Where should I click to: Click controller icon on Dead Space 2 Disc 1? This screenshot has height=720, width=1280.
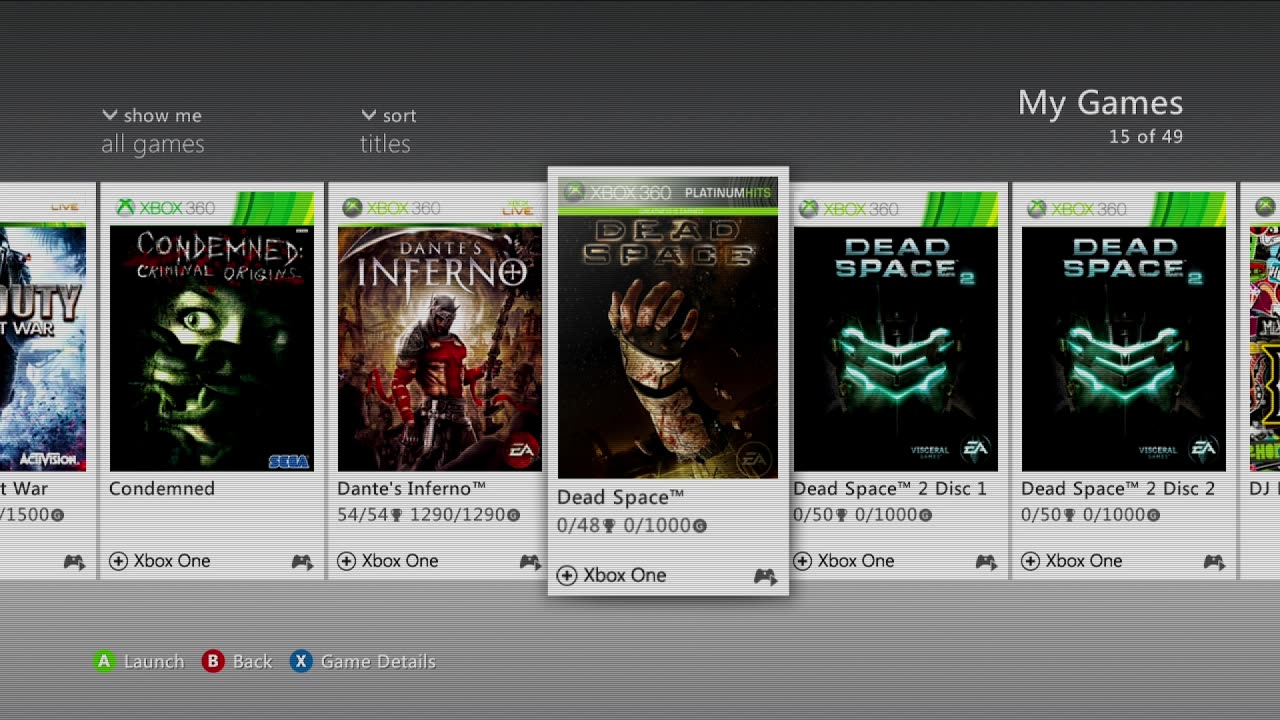(986, 562)
